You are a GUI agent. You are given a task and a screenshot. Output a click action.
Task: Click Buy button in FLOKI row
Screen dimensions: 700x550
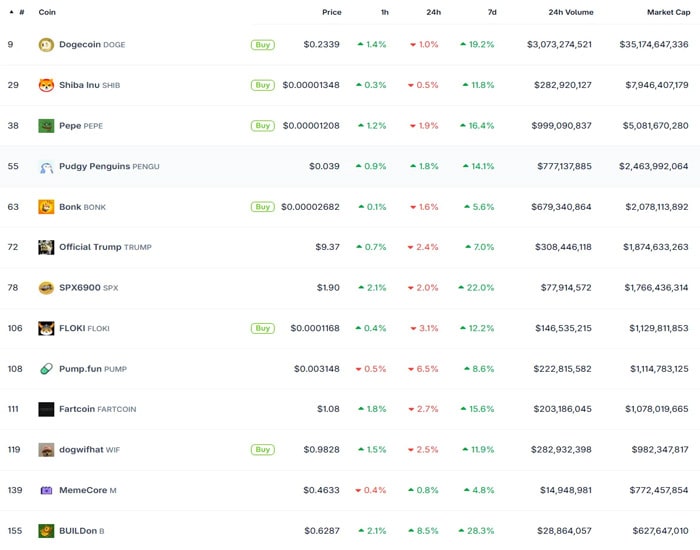263,329
